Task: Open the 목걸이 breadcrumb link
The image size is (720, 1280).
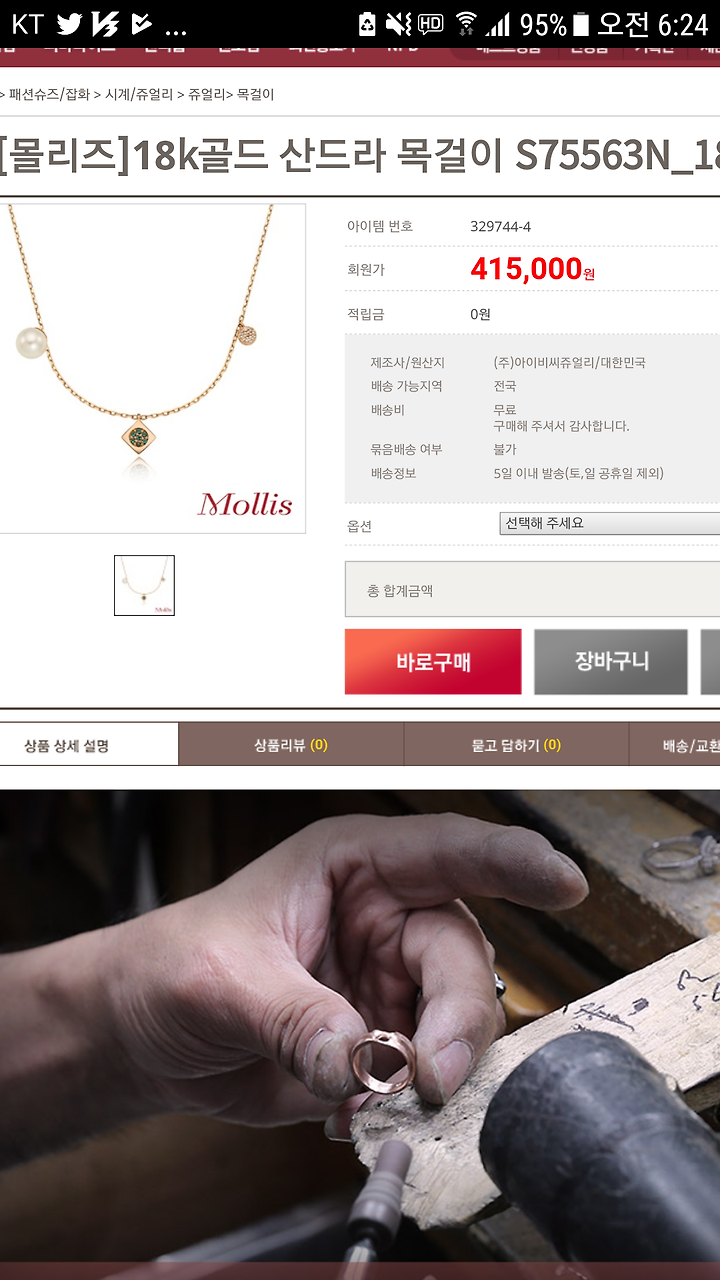Action: pyautogui.click(x=255, y=95)
